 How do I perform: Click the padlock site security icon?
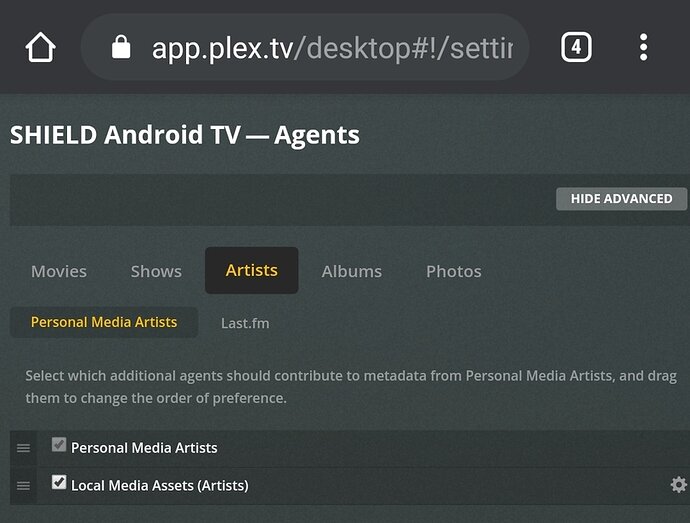(x=121, y=47)
